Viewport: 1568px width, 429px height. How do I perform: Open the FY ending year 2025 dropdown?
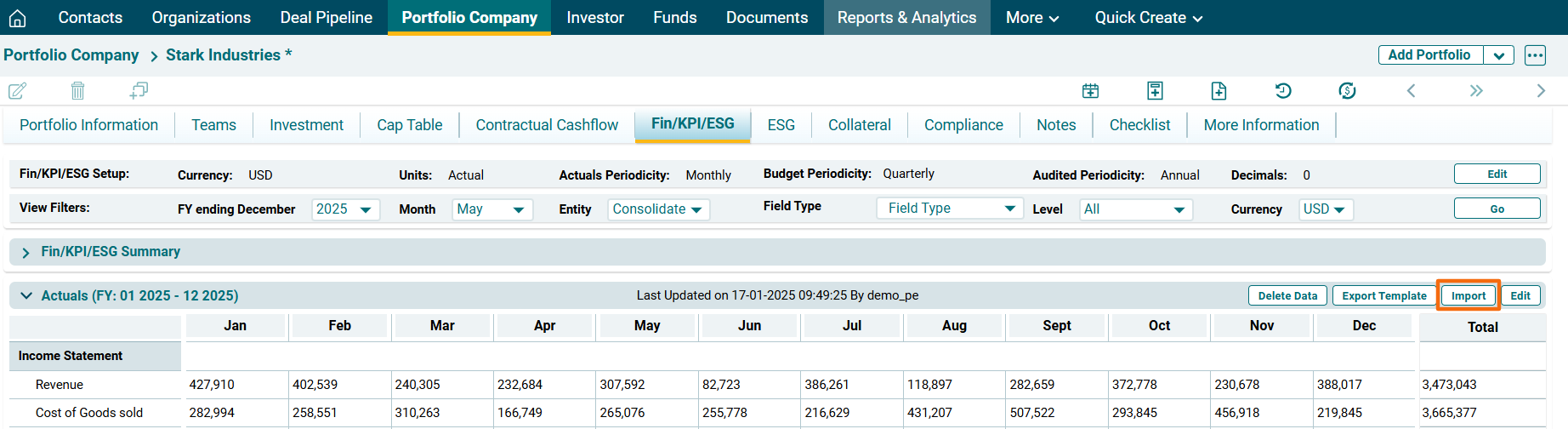(344, 209)
